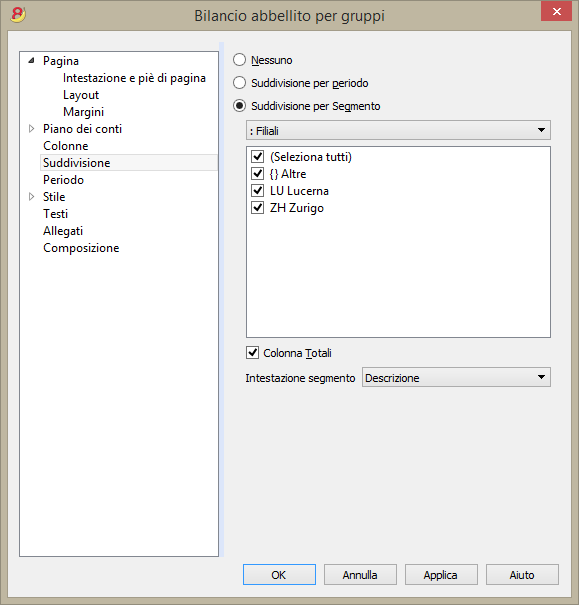This screenshot has height=605, width=579.
Task: Click the Applica button
Action: pos(441,575)
